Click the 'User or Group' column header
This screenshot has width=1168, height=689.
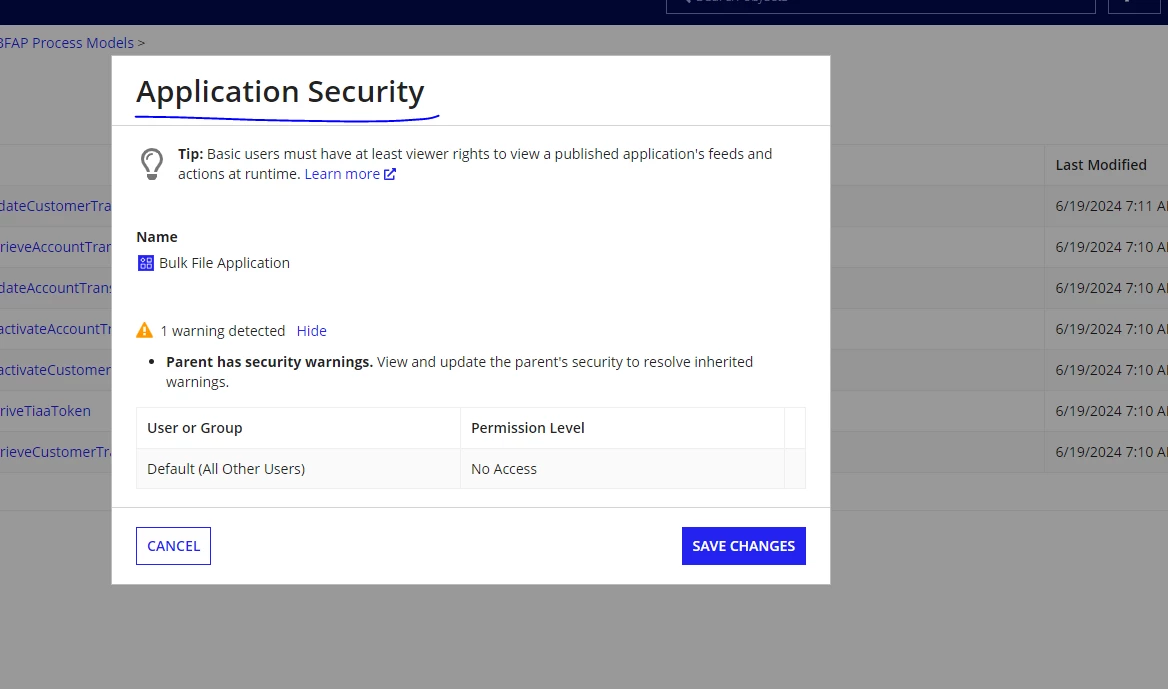(x=298, y=428)
